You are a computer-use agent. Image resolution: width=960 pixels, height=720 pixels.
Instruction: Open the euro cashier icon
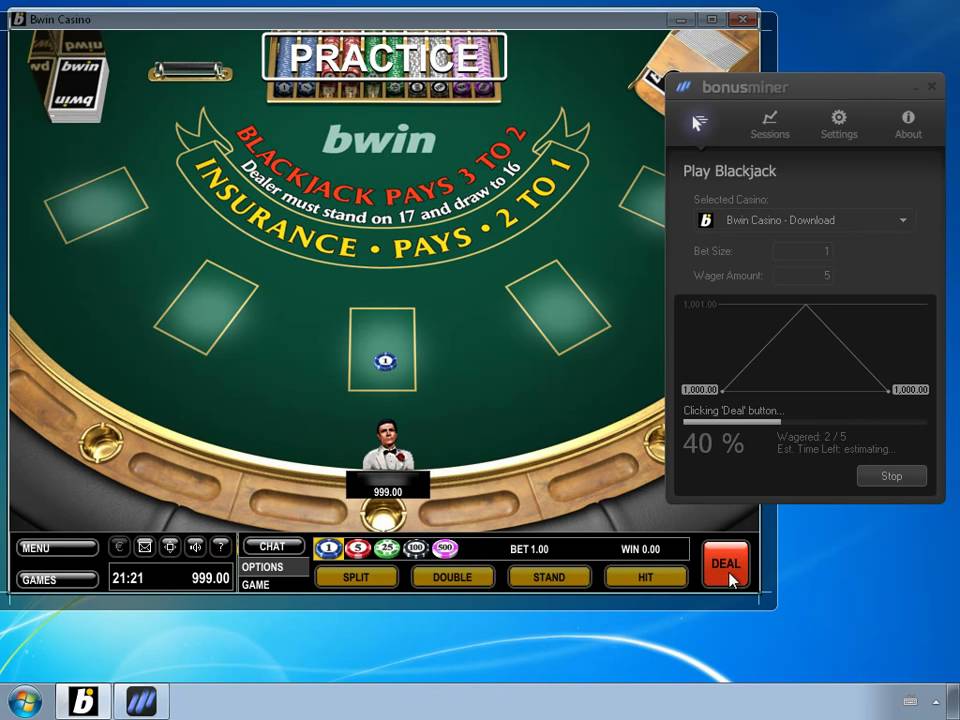119,546
